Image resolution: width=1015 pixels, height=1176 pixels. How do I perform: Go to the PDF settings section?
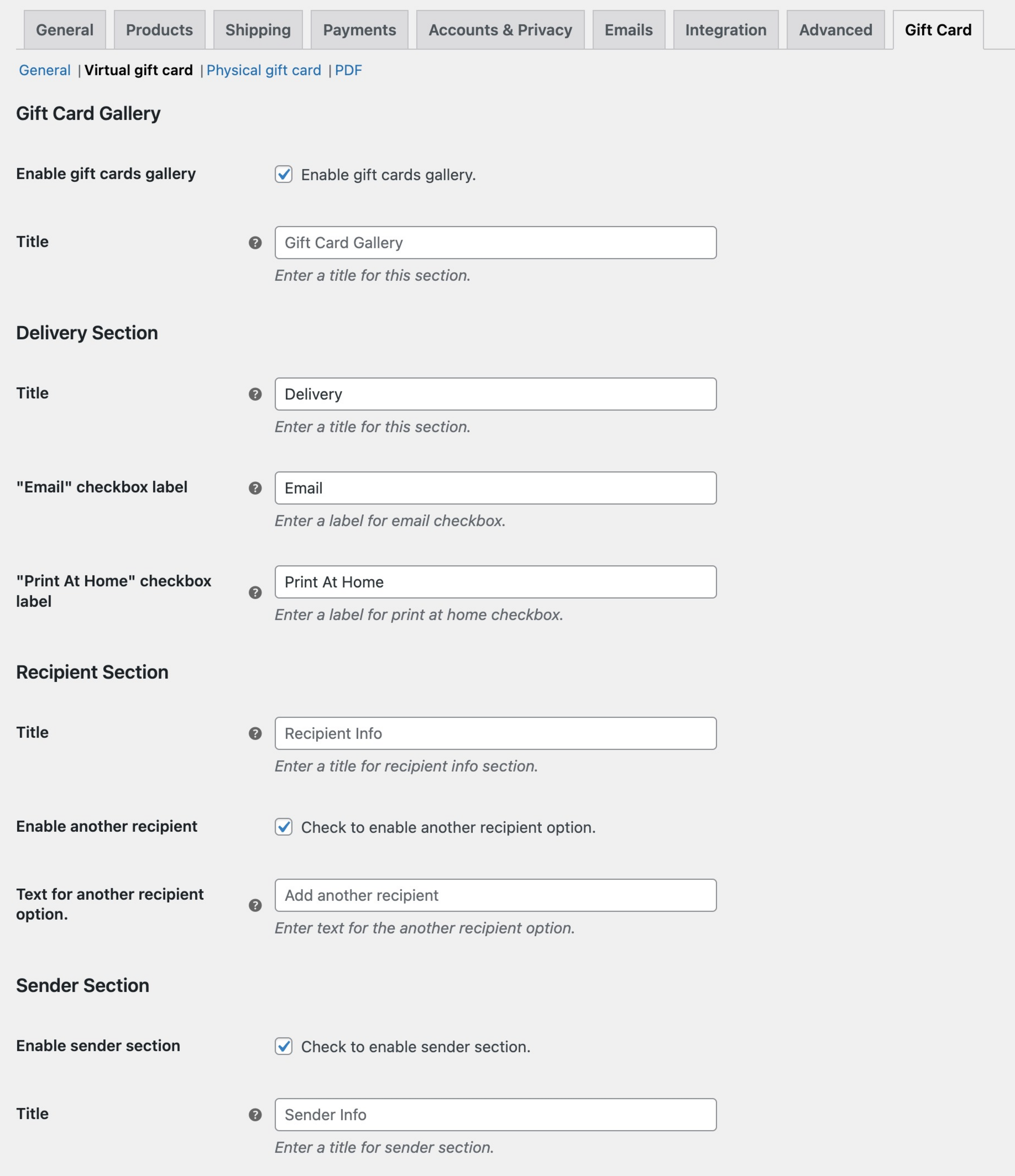(348, 70)
